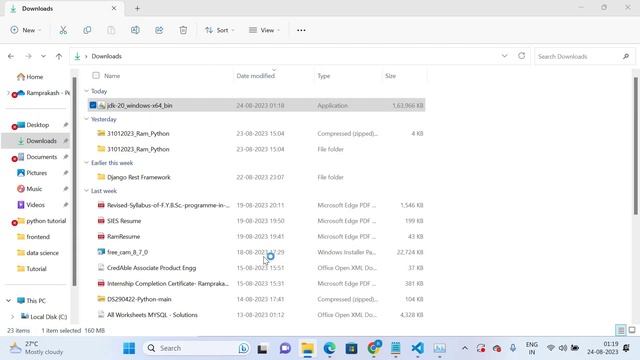Open Home in navigation pane
This screenshot has height=360, width=640.
pos(30,77)
